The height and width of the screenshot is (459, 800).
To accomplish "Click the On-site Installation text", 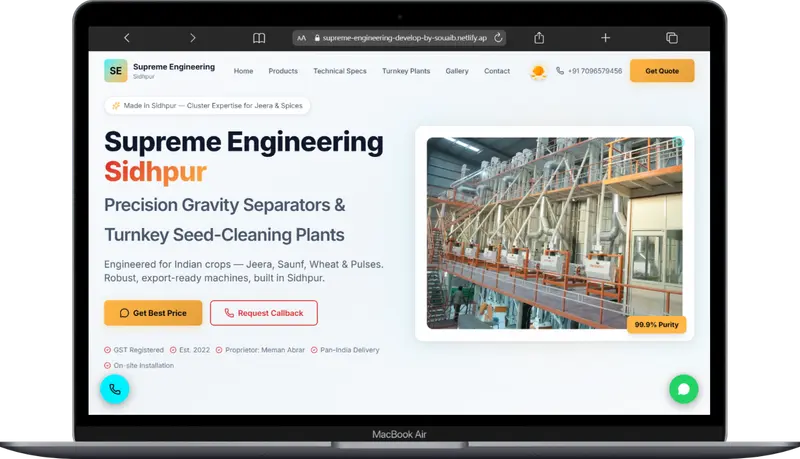I will click(x=144, y=365).
